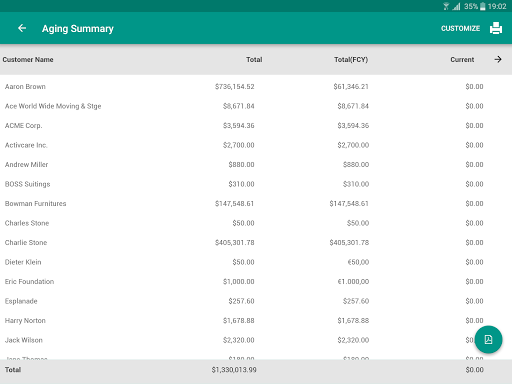This screenshot has width=512, height=384.
Task: Tap battery icon in status bar
Action: pos(482,6)
